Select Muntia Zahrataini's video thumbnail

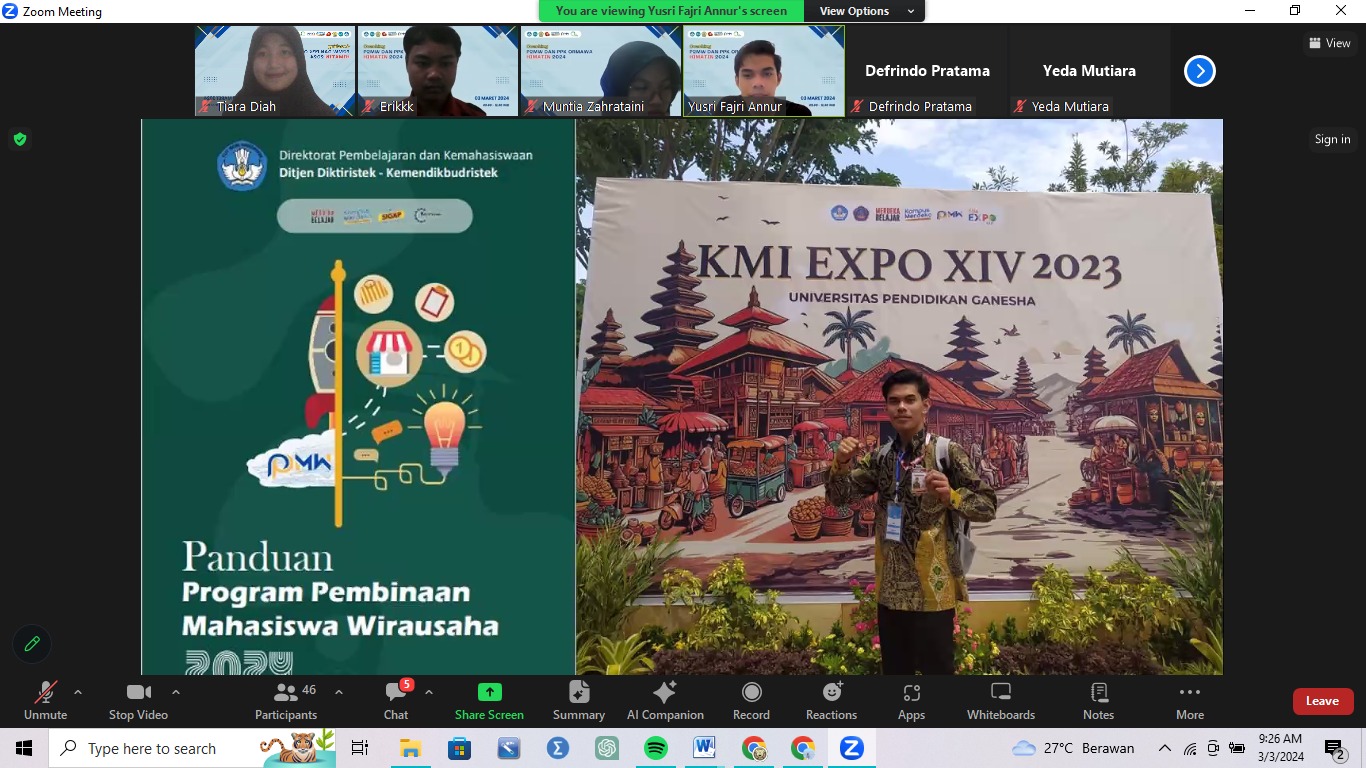[601, 71]
